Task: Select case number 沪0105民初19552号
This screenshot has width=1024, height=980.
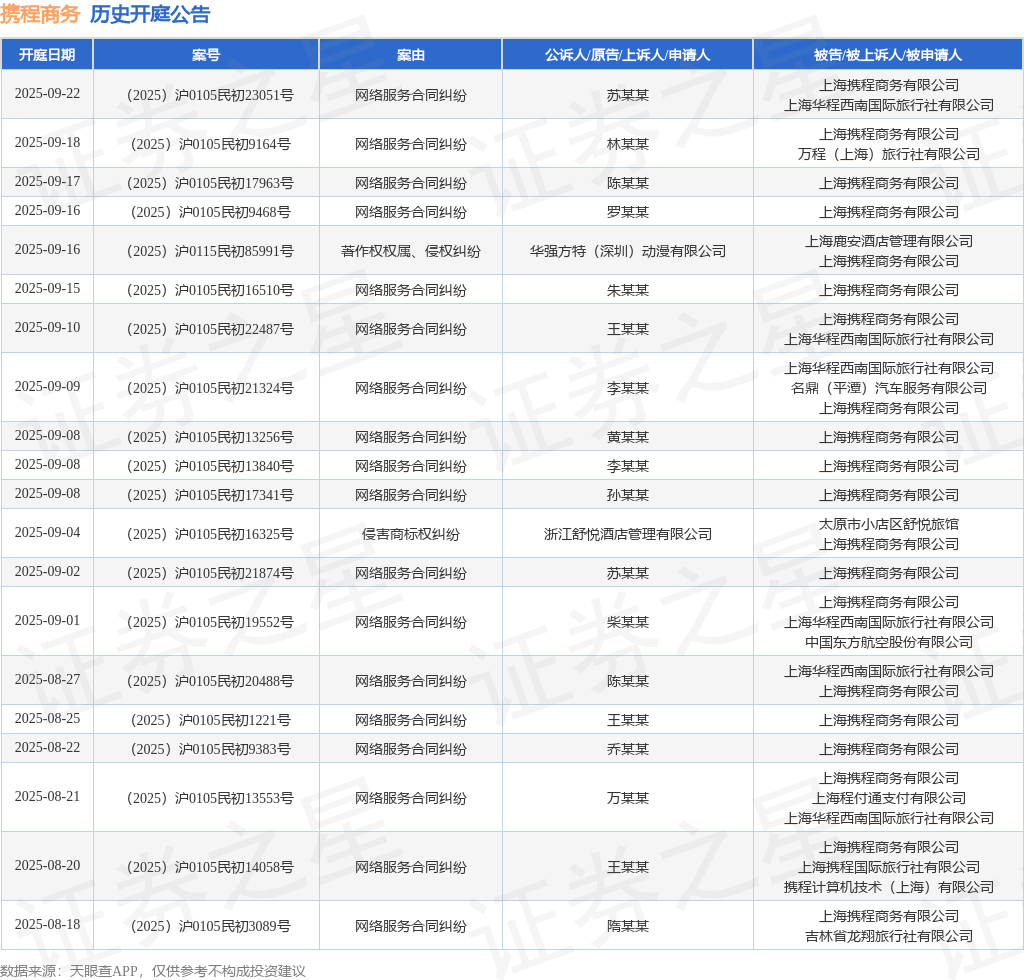Action: [210, 622]
